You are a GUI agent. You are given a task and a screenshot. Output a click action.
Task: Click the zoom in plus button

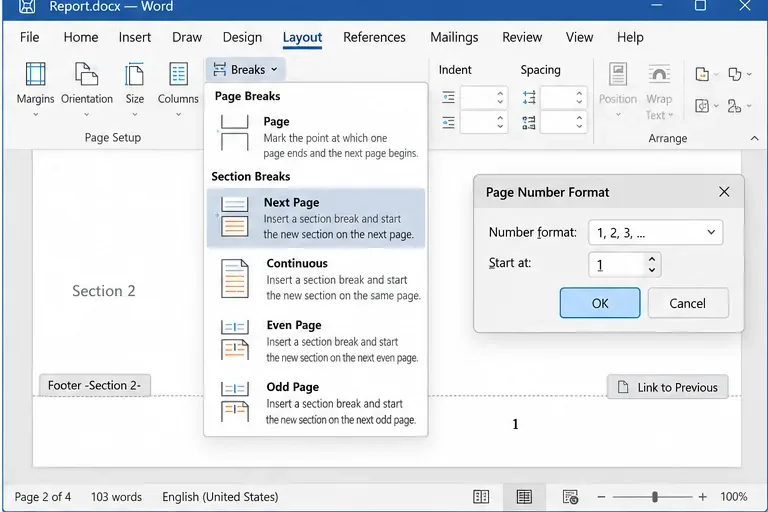[702, 497]
